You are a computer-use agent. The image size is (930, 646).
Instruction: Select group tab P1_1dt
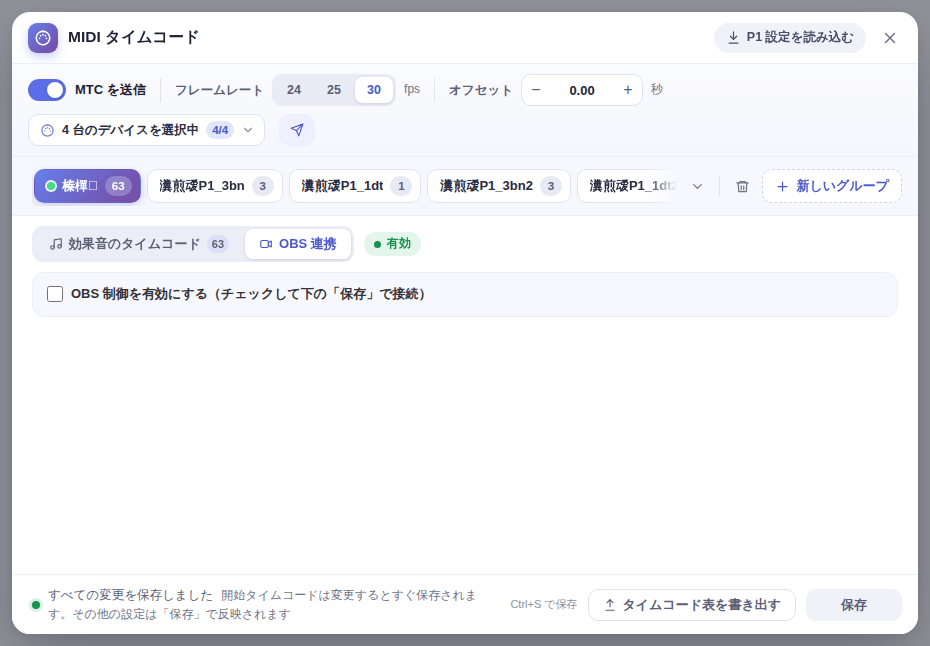click(355, 186)
